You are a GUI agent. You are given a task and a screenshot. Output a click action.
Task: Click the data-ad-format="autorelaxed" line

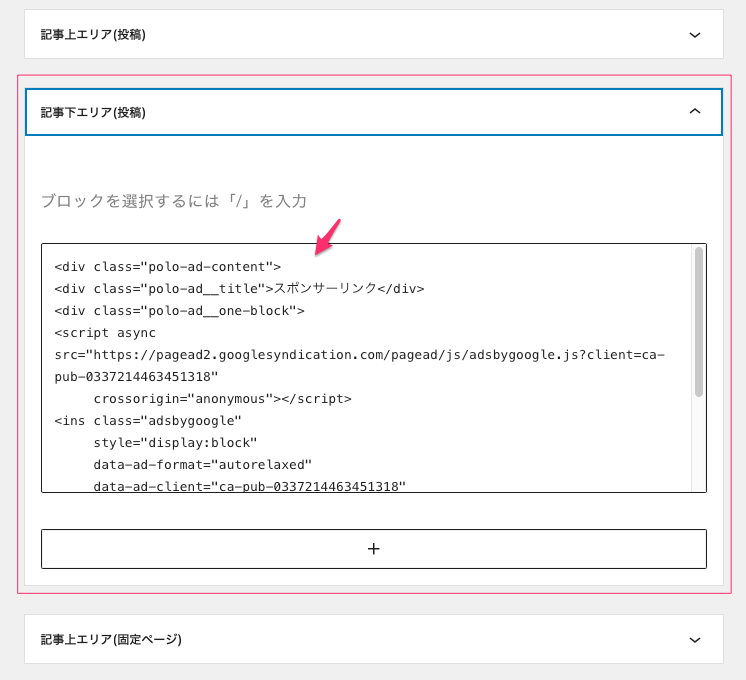coord(203,465)
